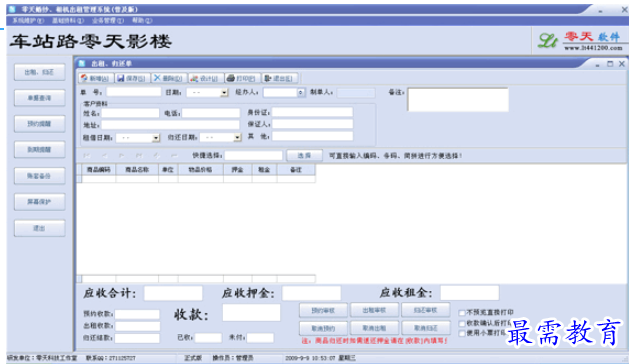Go to first record navigation arrow
Screen dimensions: 629x364
[87, 155]
